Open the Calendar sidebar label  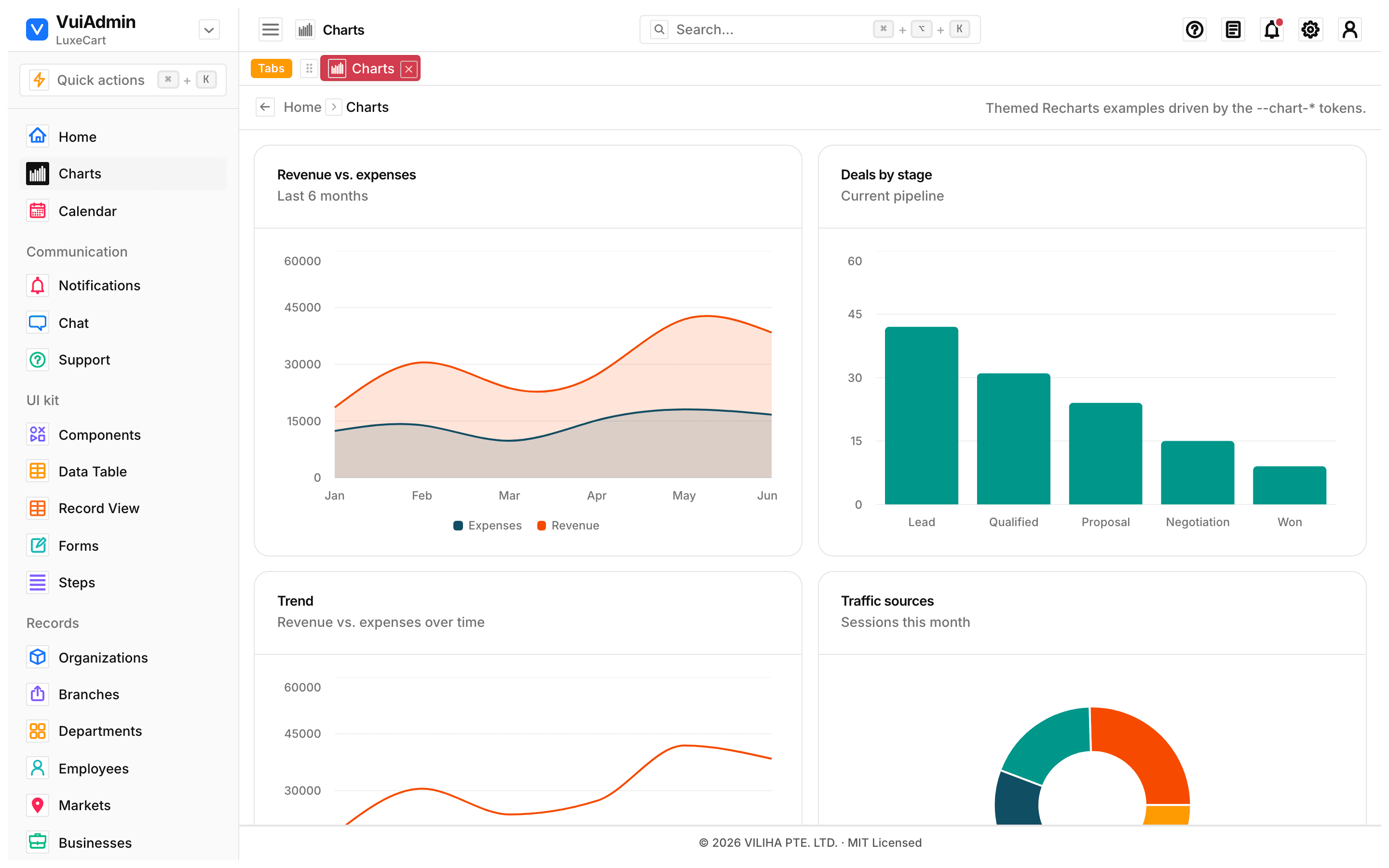coord(87,211)
